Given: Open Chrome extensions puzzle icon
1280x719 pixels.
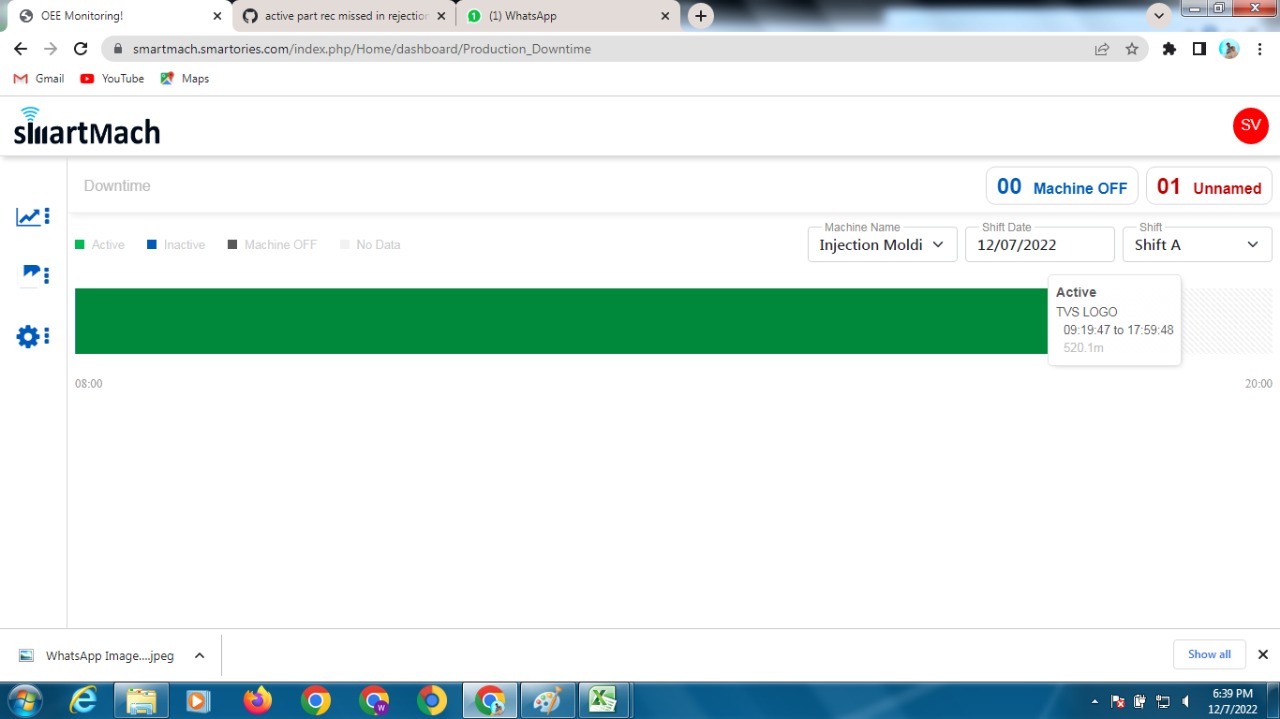Looking at the screenshot, I should coord(1169,48).
